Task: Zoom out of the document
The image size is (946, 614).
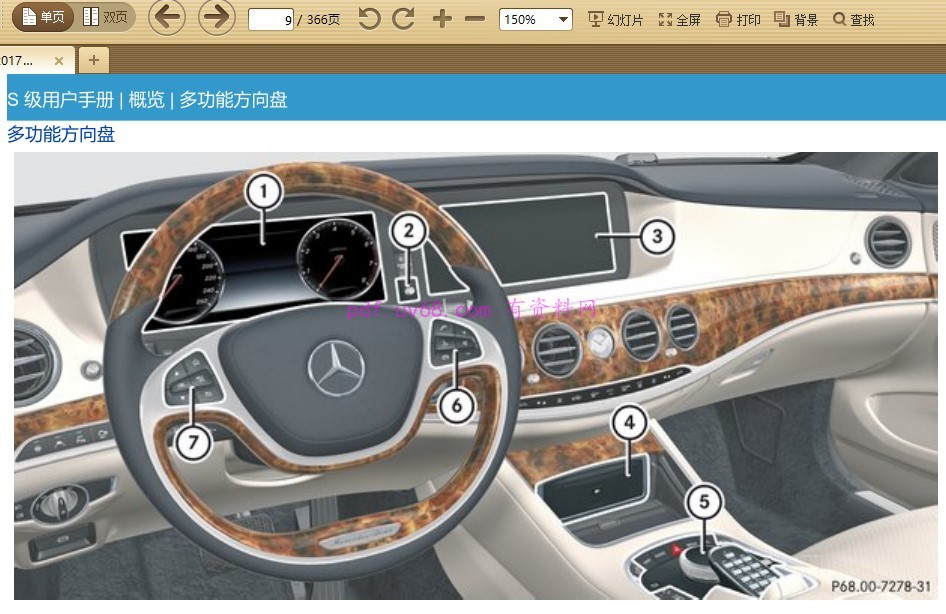Action: 475,18
